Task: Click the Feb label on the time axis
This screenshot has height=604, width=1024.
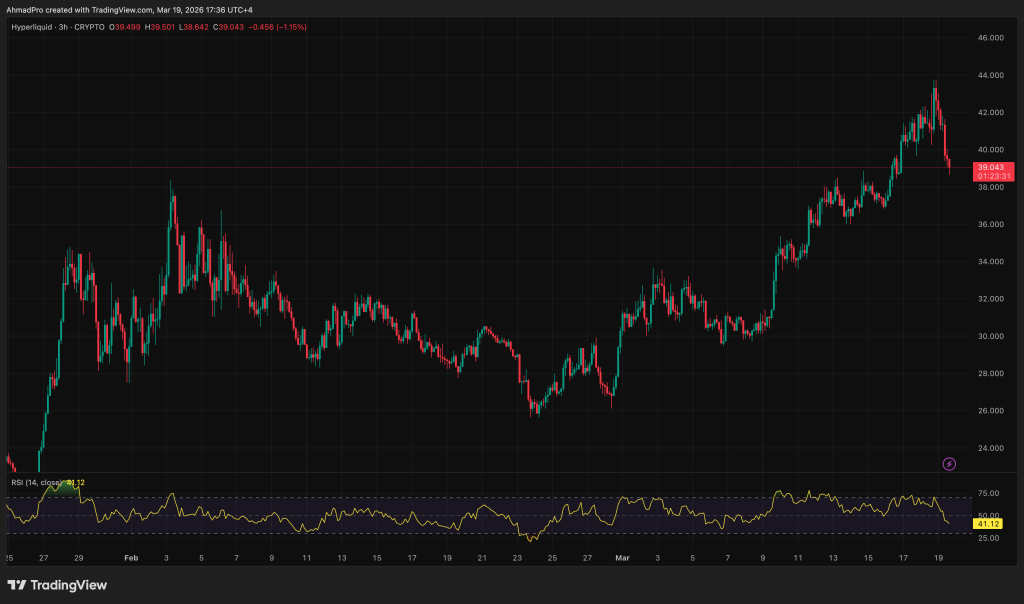Action: 130,557
